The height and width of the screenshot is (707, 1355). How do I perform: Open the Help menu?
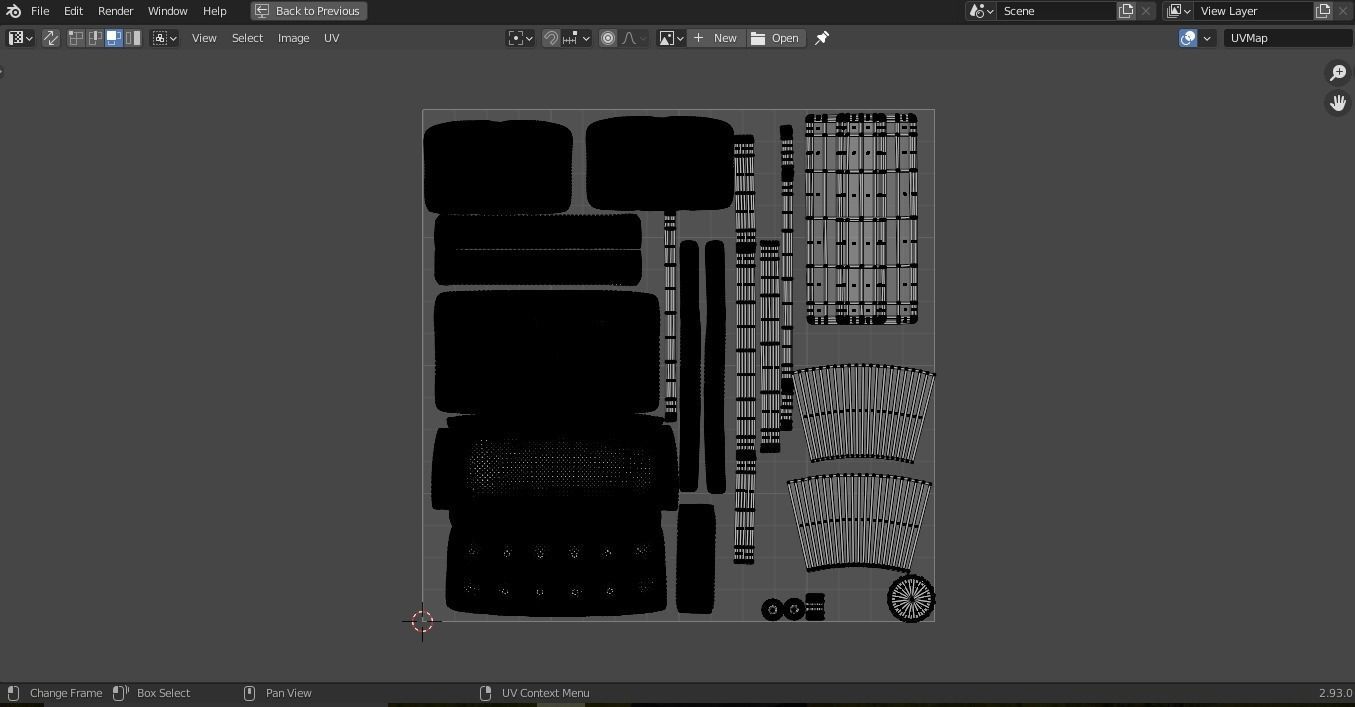(x=214, y=11)
